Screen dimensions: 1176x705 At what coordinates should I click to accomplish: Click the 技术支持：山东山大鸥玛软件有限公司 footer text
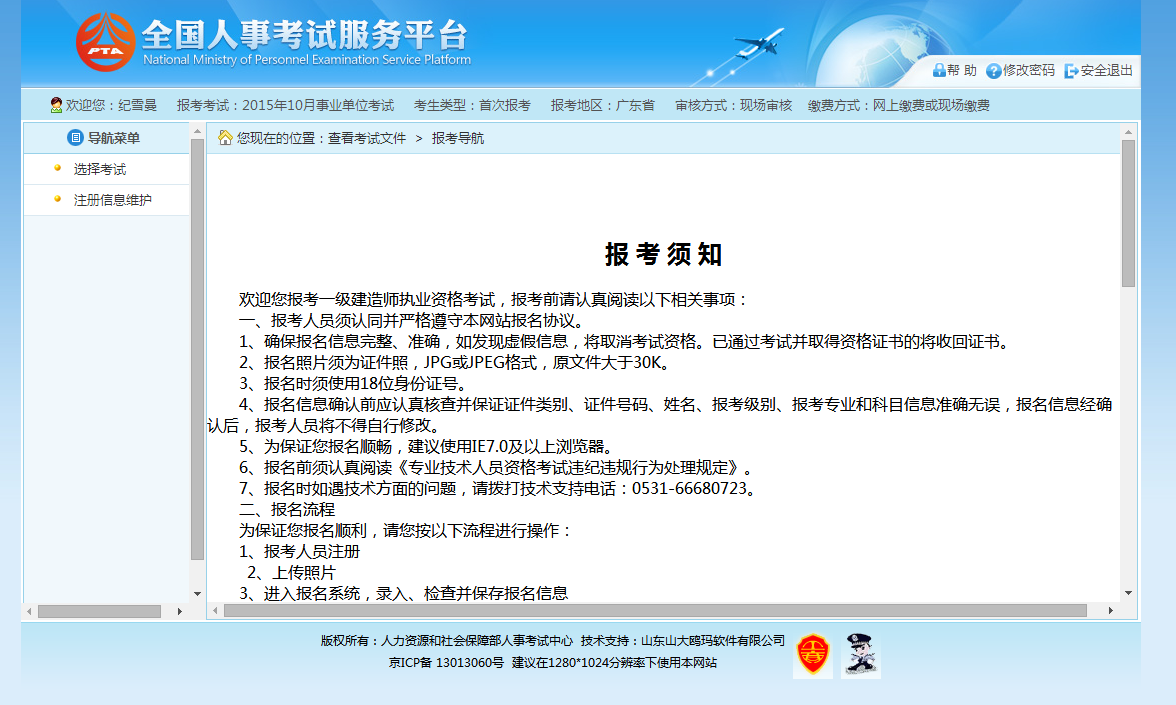(682, 640)
